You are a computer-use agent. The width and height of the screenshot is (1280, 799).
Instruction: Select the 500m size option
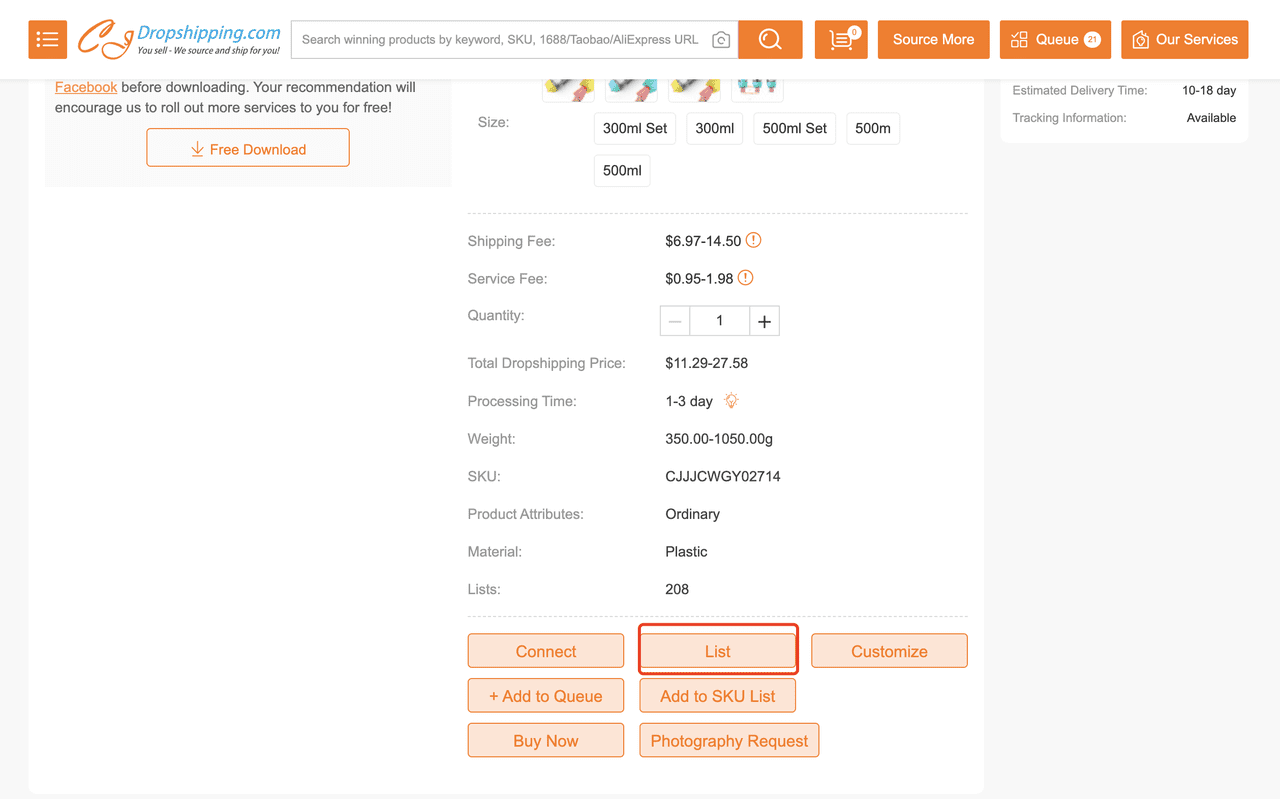[x=873, y=128]
